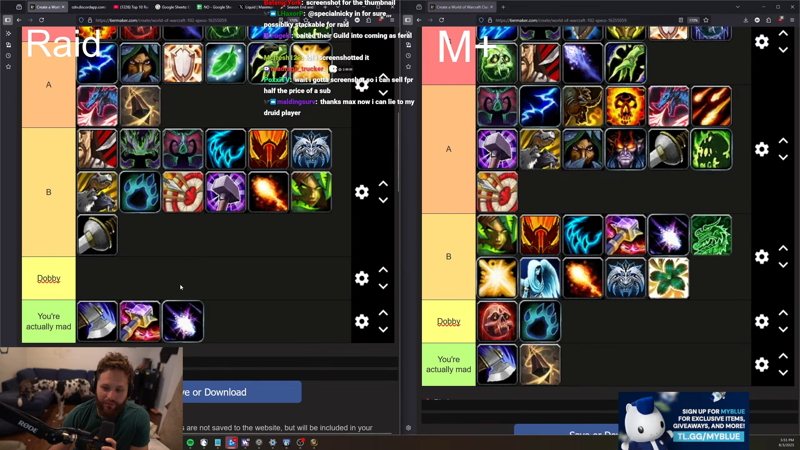Pick the hooded rogue icon in Raid A tier
The image size is (800, 450).
(x=140, y=63)
